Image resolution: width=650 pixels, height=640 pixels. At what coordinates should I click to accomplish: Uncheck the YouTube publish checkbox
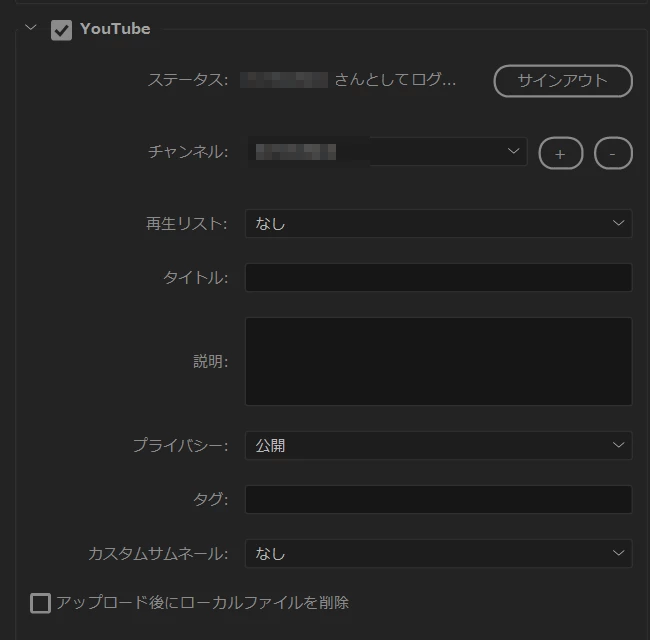pos(61,30)
